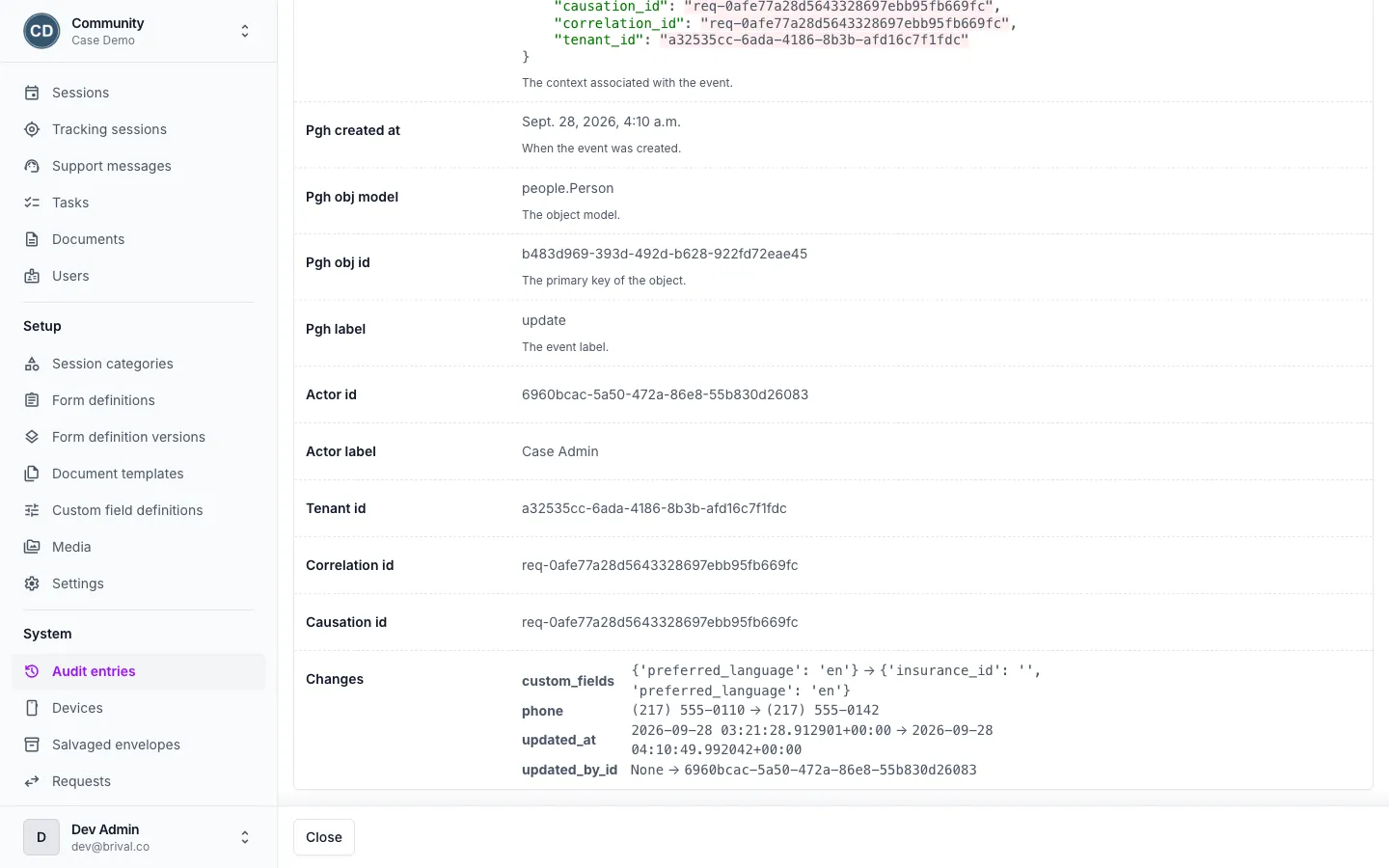The width and height of the screenshot is (1389, 868).
Task: Click the Correlation id value text
Action: pos(660,565)
